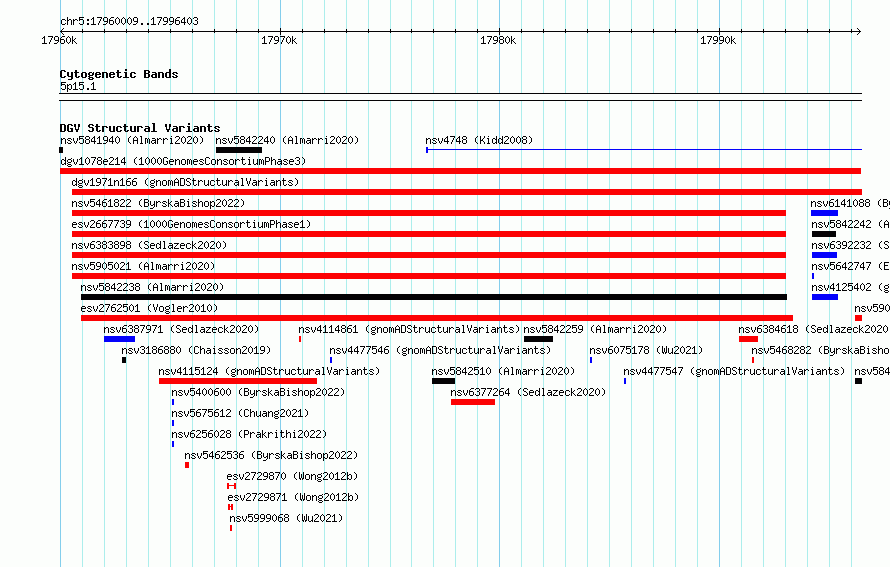
Task: Click nsv6256028 (Prakrithi2022) label
Action: pos(249,434)
